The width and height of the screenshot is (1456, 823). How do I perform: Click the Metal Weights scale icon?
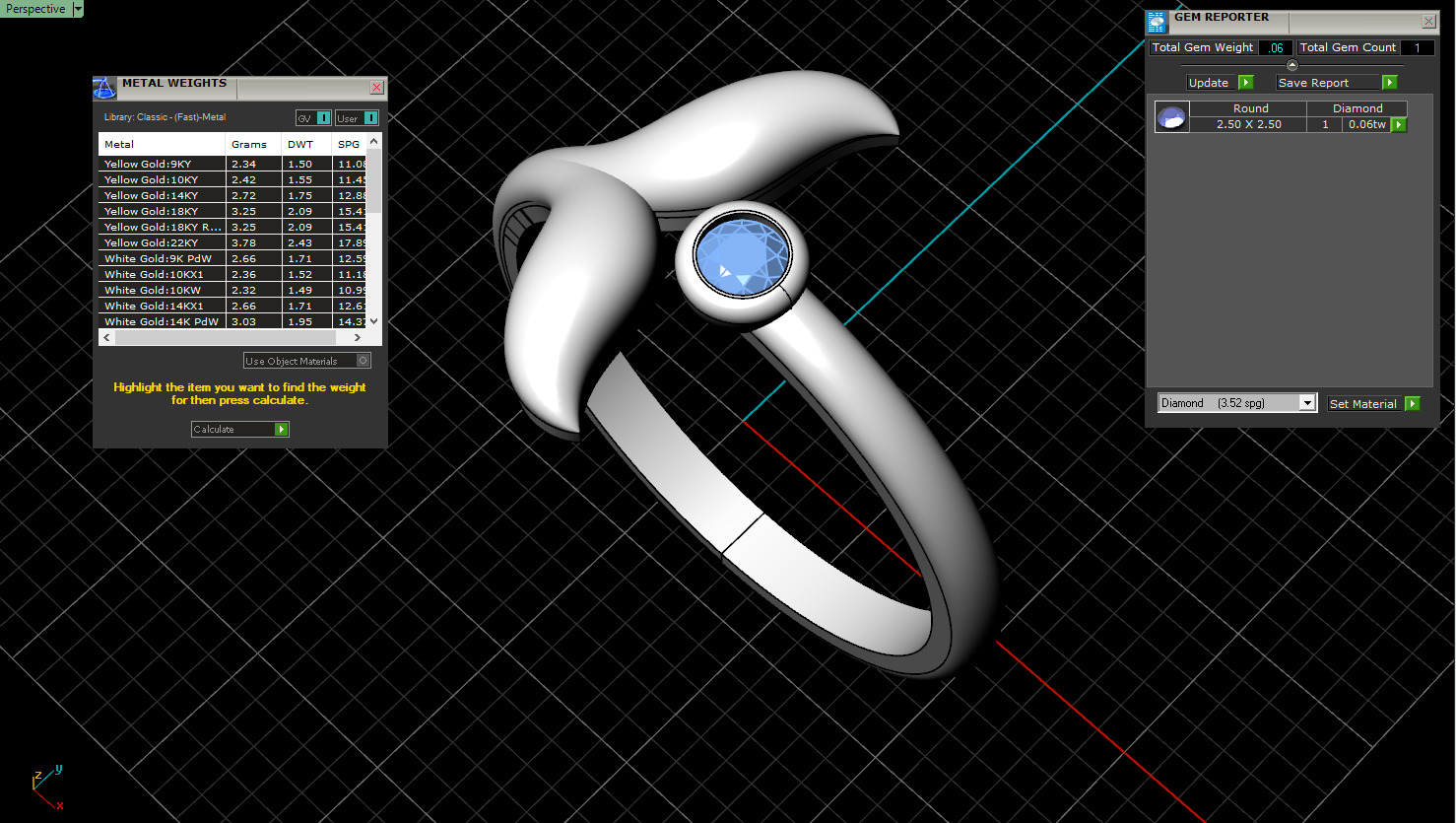pyautogui.click(x=104, y=88)
